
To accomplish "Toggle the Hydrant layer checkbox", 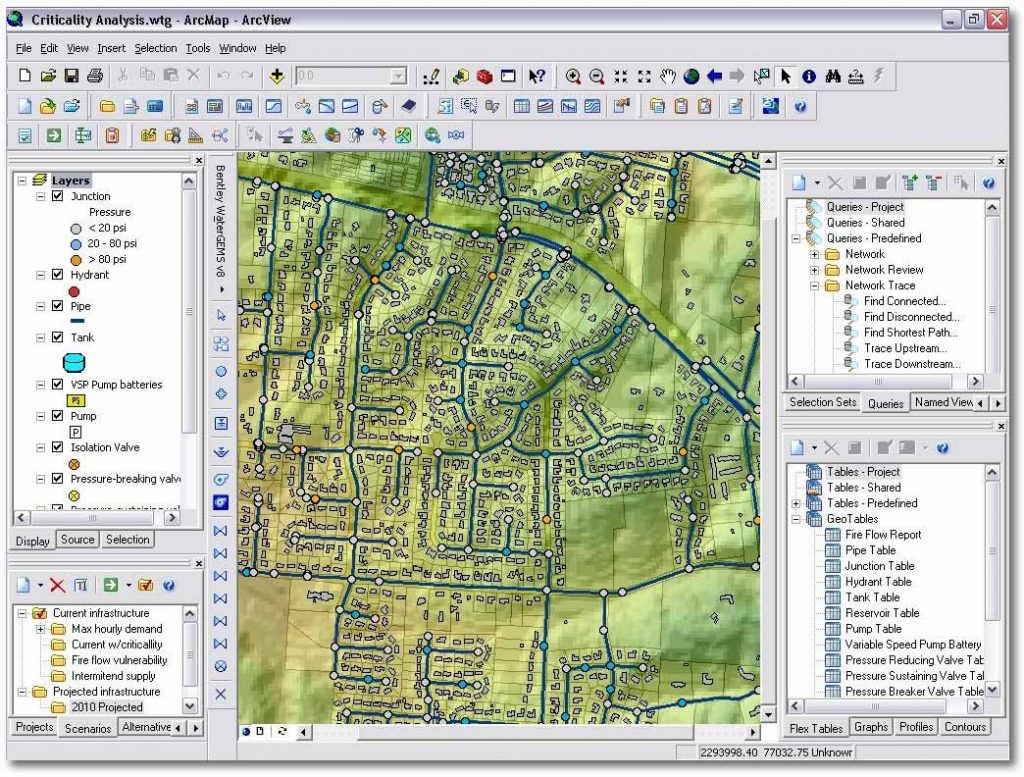I will (x=57, y=274).
